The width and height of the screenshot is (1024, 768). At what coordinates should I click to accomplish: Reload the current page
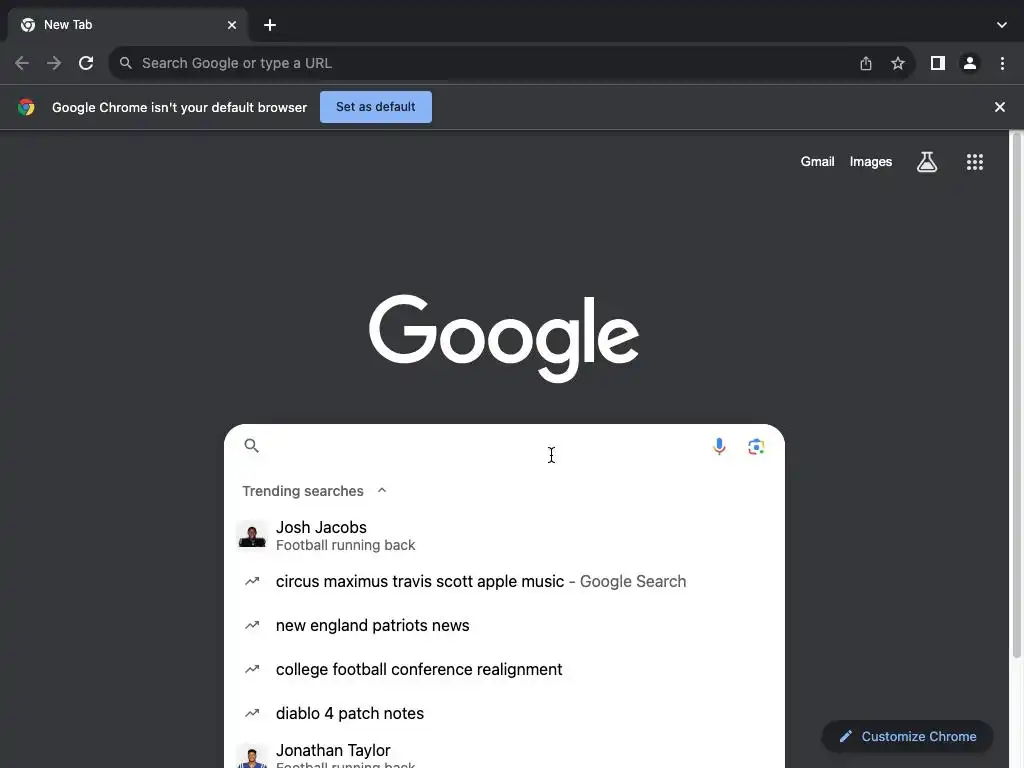point(86,63)
